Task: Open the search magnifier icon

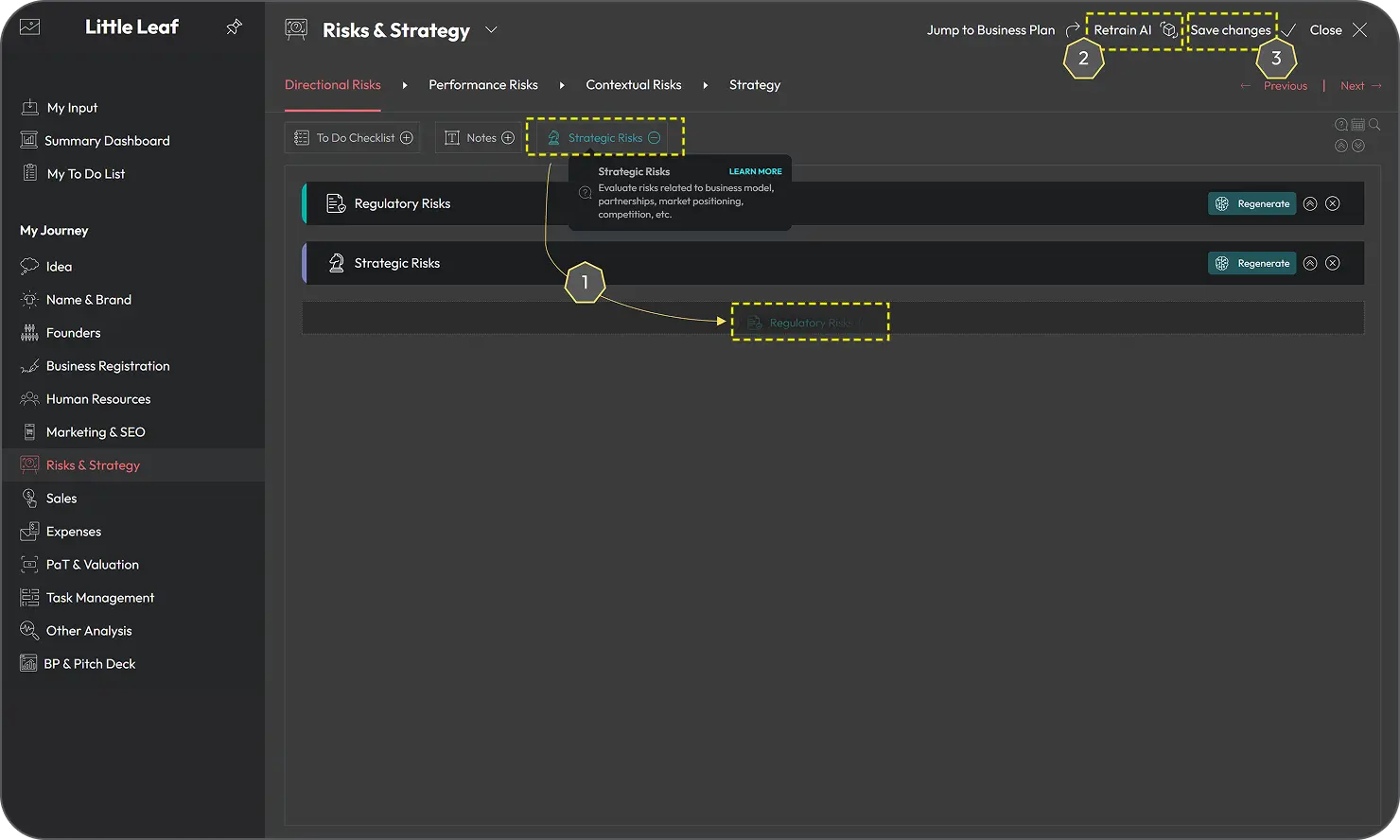Action: point(1374,125)
